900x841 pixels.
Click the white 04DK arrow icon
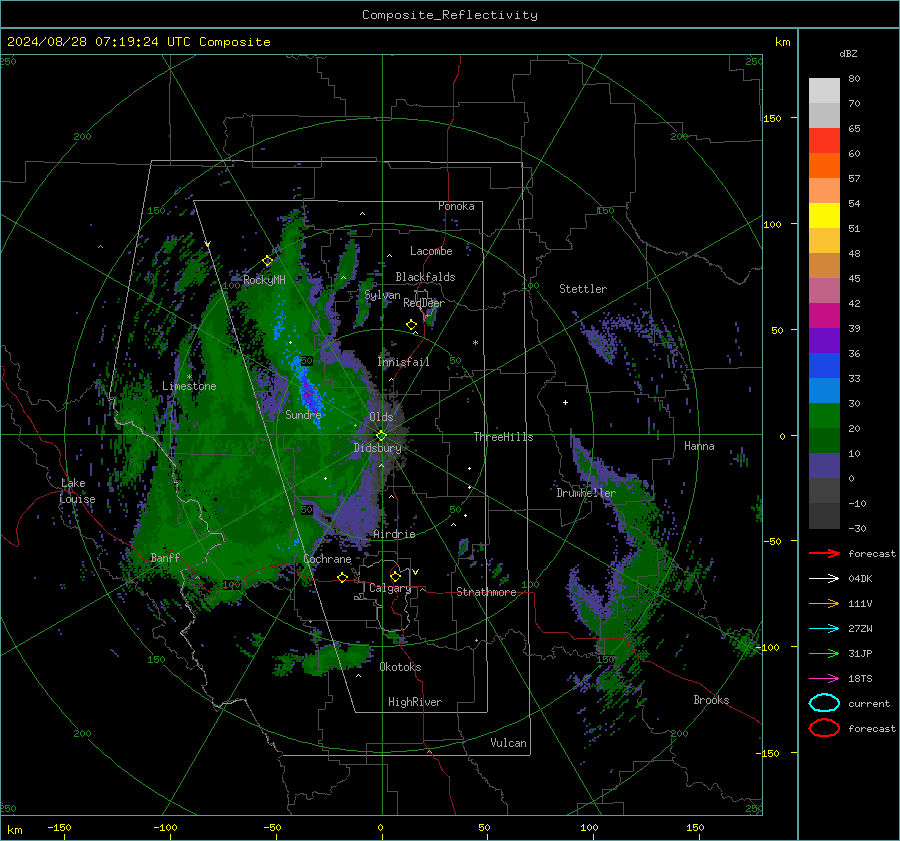(x=824, y=579)
